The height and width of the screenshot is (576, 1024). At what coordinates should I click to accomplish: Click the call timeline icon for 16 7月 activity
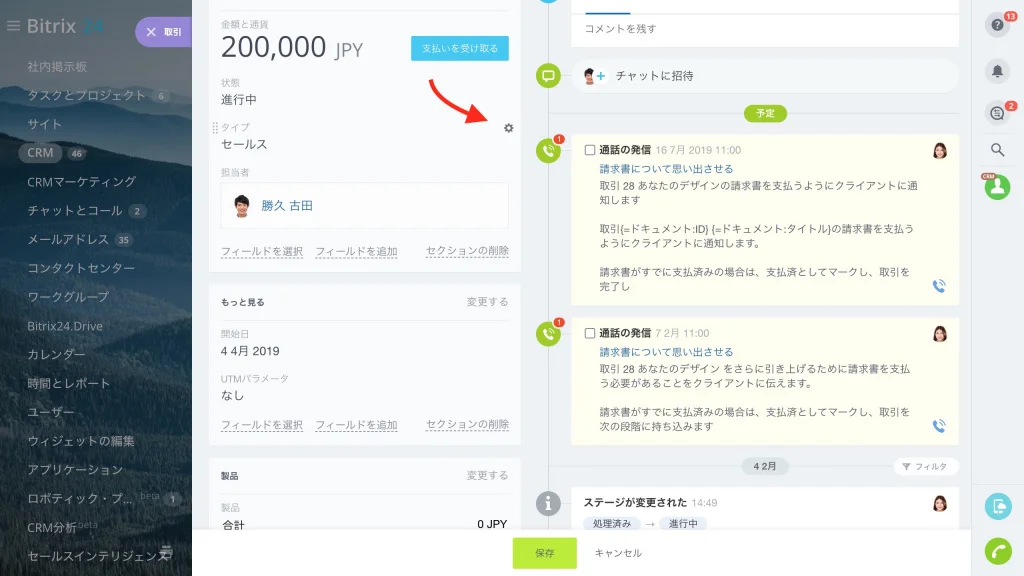click(x=548, y=151)
